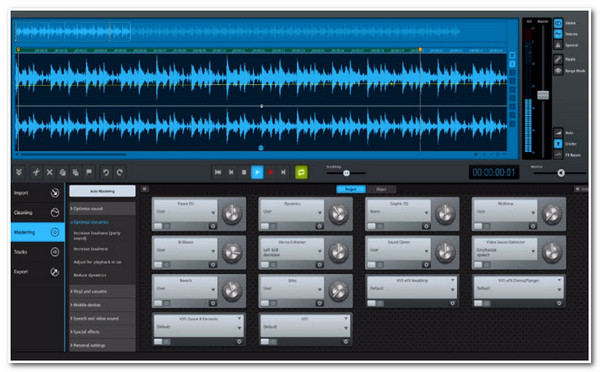Click the green loop playback button
The image size is (600, 372).
[x=301, y=172]
